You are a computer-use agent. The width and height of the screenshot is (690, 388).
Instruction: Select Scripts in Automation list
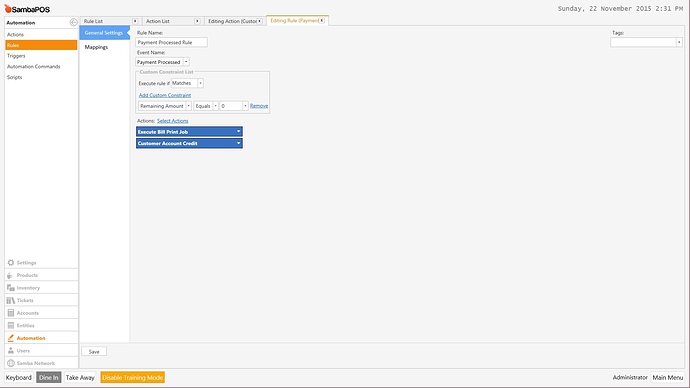(x=41, y=77)
